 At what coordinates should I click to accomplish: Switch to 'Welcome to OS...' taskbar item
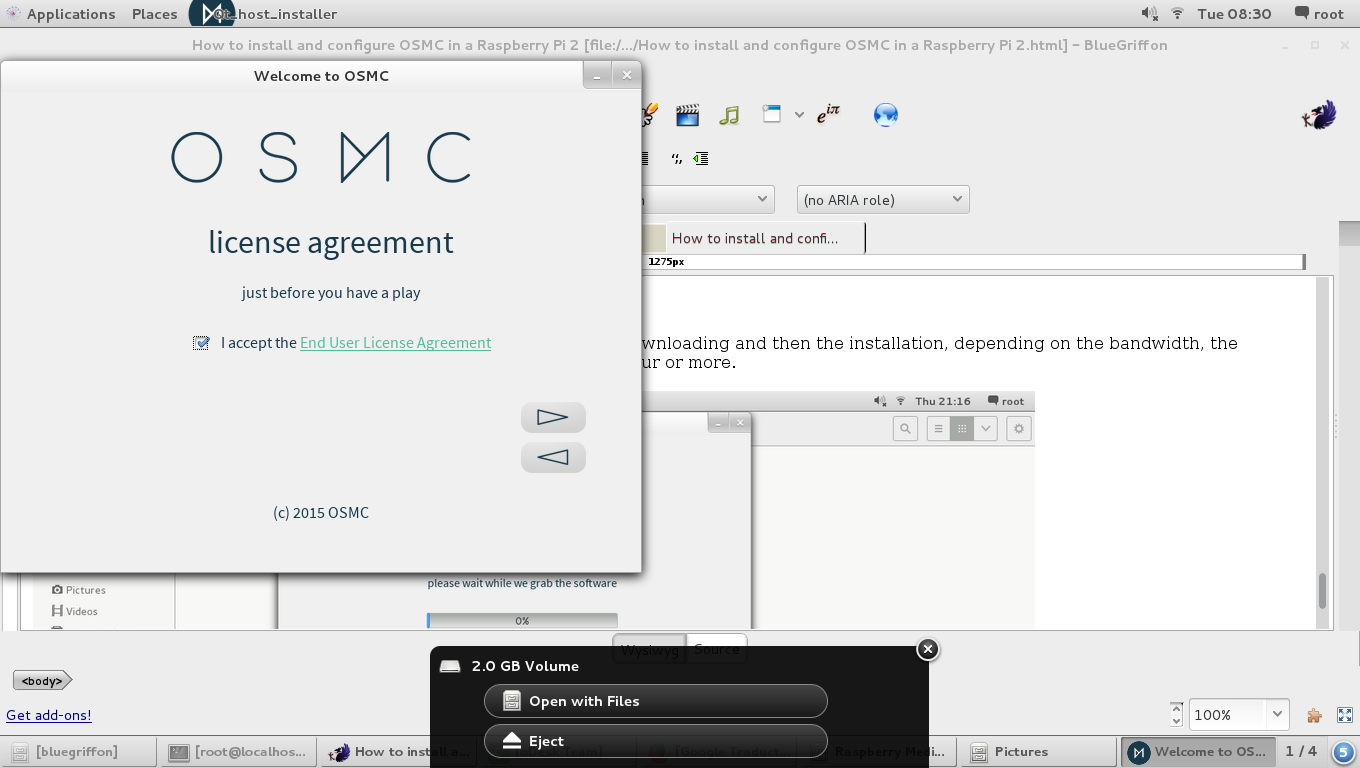tap(1199, 752)
